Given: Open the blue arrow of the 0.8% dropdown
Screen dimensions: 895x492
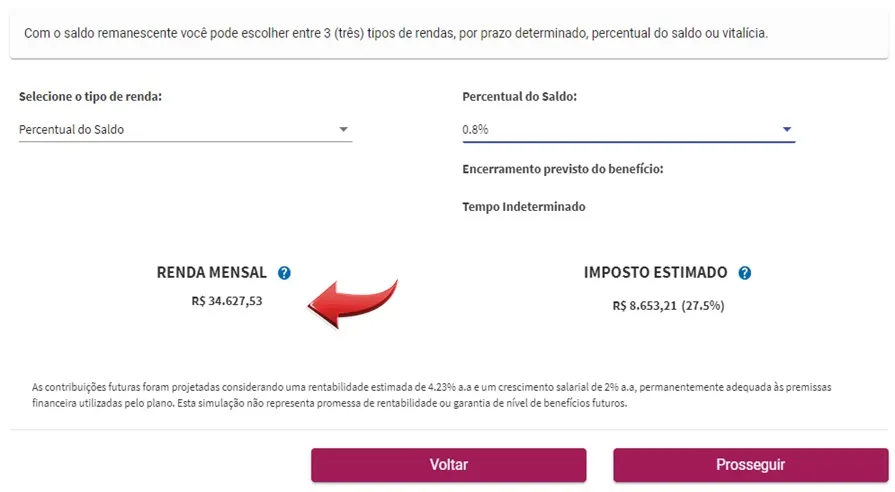Looking at the screenshot, I should coord(787,130).
